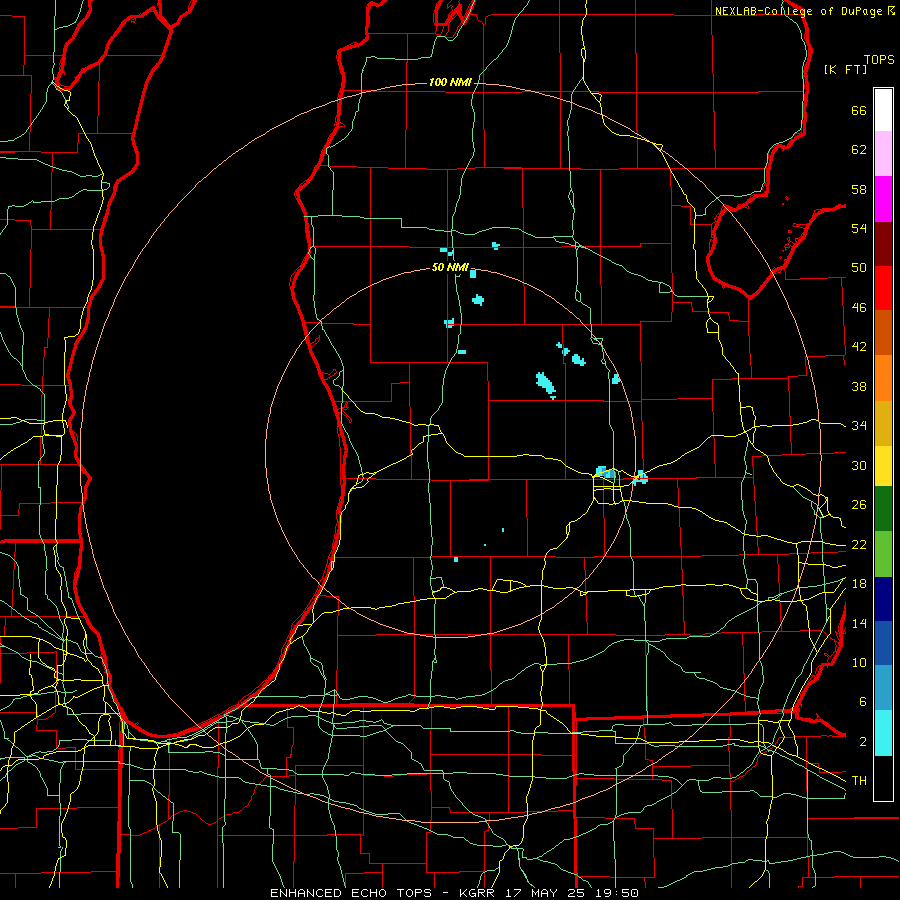The height and width of the screenshot is (900, 900).
Task: Click the legend value 18
Action: pos(859,584)
